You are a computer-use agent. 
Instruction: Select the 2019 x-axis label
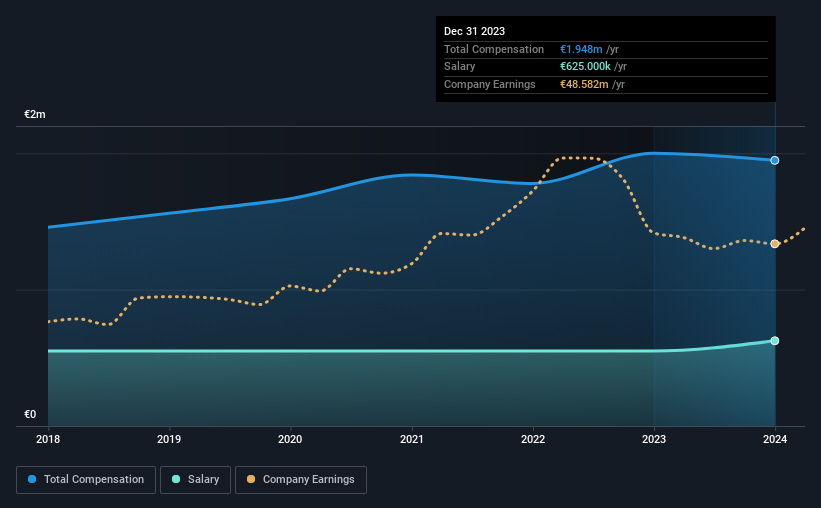(169, 439)
